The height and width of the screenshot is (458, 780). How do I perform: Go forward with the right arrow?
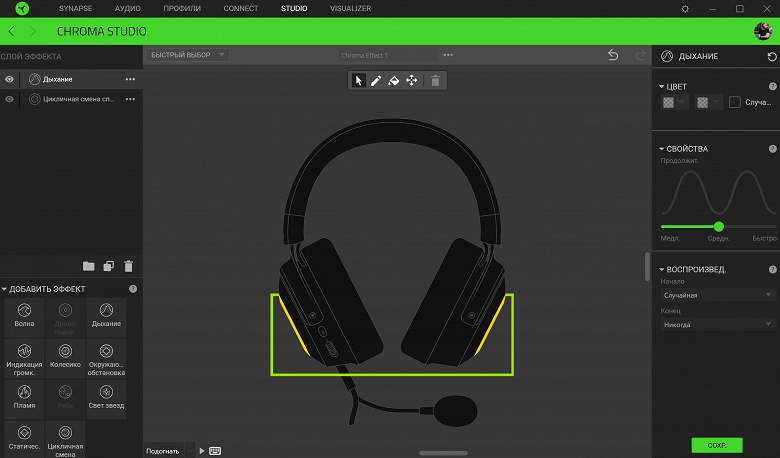coord(33,31)
